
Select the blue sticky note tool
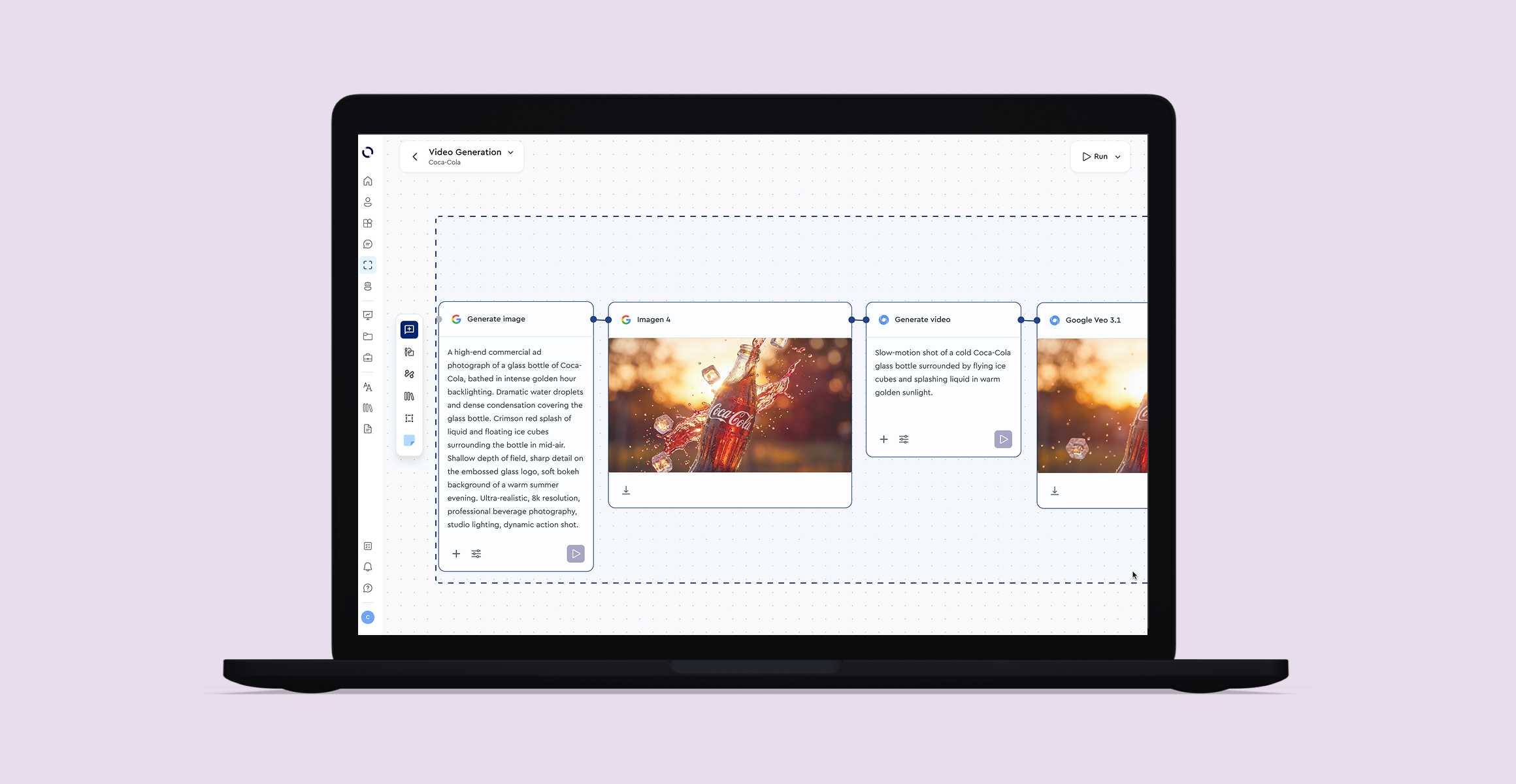point(409,440)
